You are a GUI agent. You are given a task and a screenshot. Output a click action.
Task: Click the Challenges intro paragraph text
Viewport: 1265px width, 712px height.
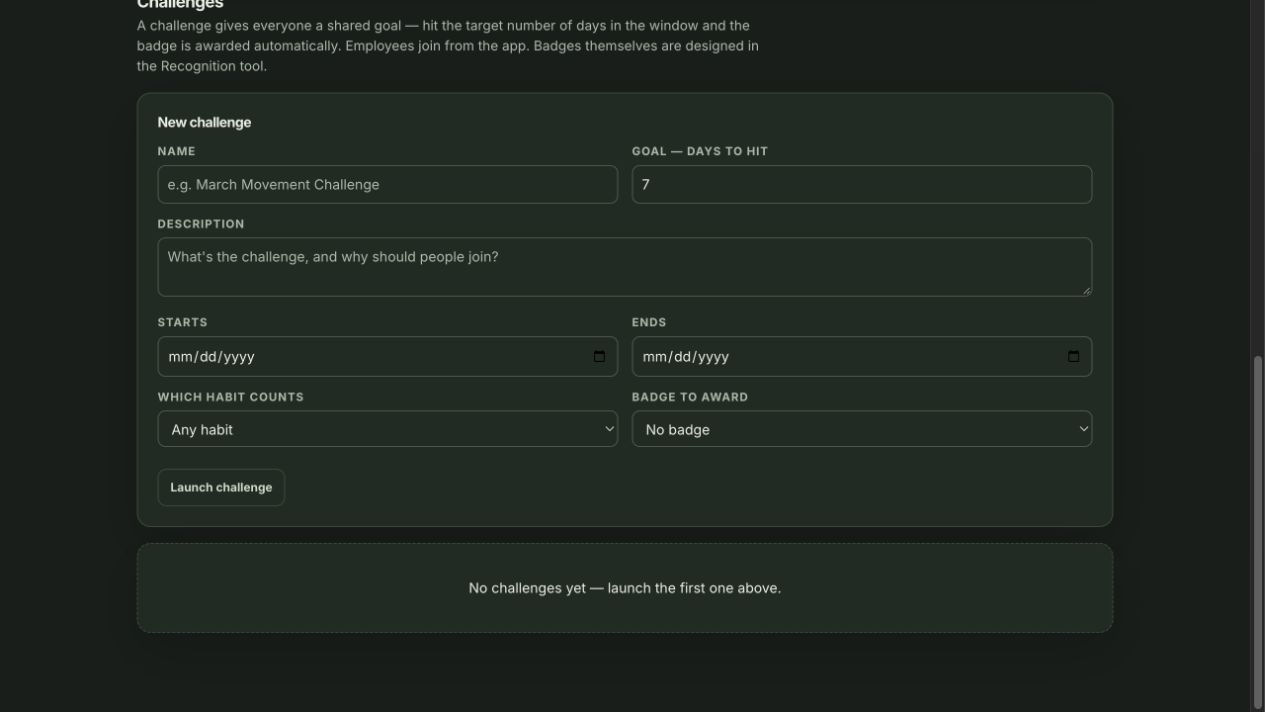coord(448,46)
